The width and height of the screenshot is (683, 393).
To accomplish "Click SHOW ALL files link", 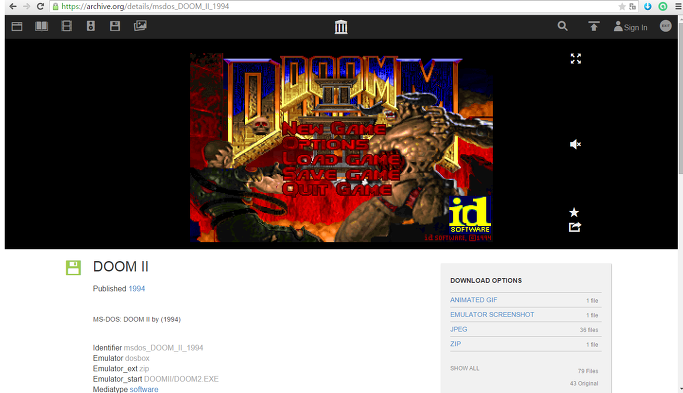I will point(465,369).
